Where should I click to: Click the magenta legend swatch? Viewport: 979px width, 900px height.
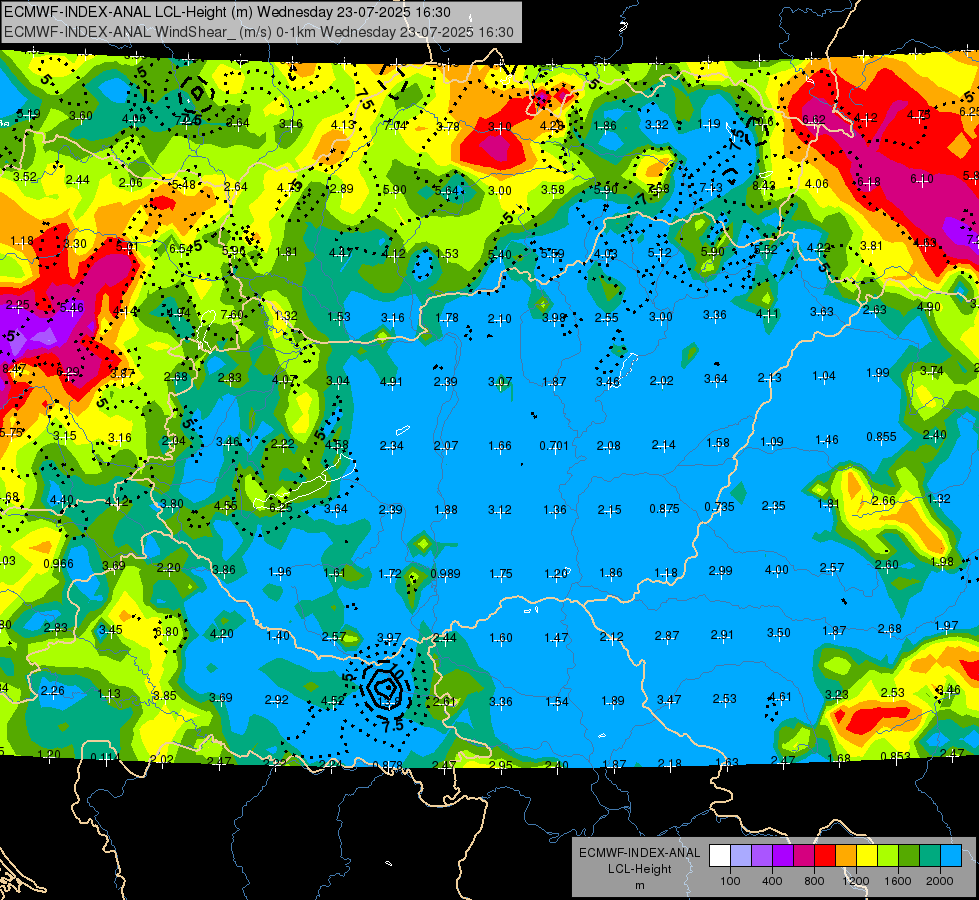coord(804,855)
